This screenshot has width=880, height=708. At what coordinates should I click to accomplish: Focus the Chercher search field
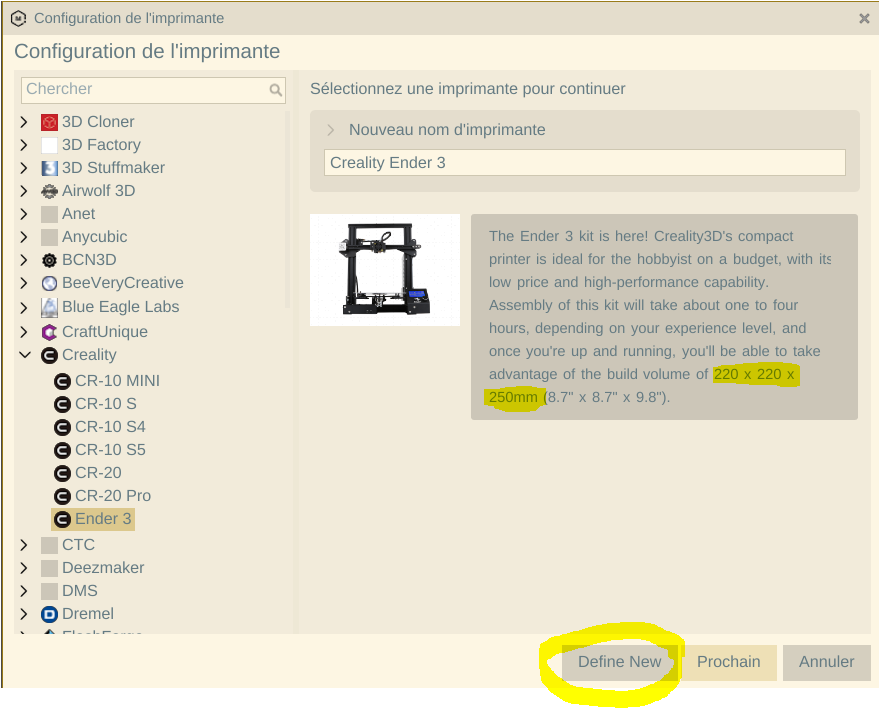pyautogui.click(x=153, y=90)
